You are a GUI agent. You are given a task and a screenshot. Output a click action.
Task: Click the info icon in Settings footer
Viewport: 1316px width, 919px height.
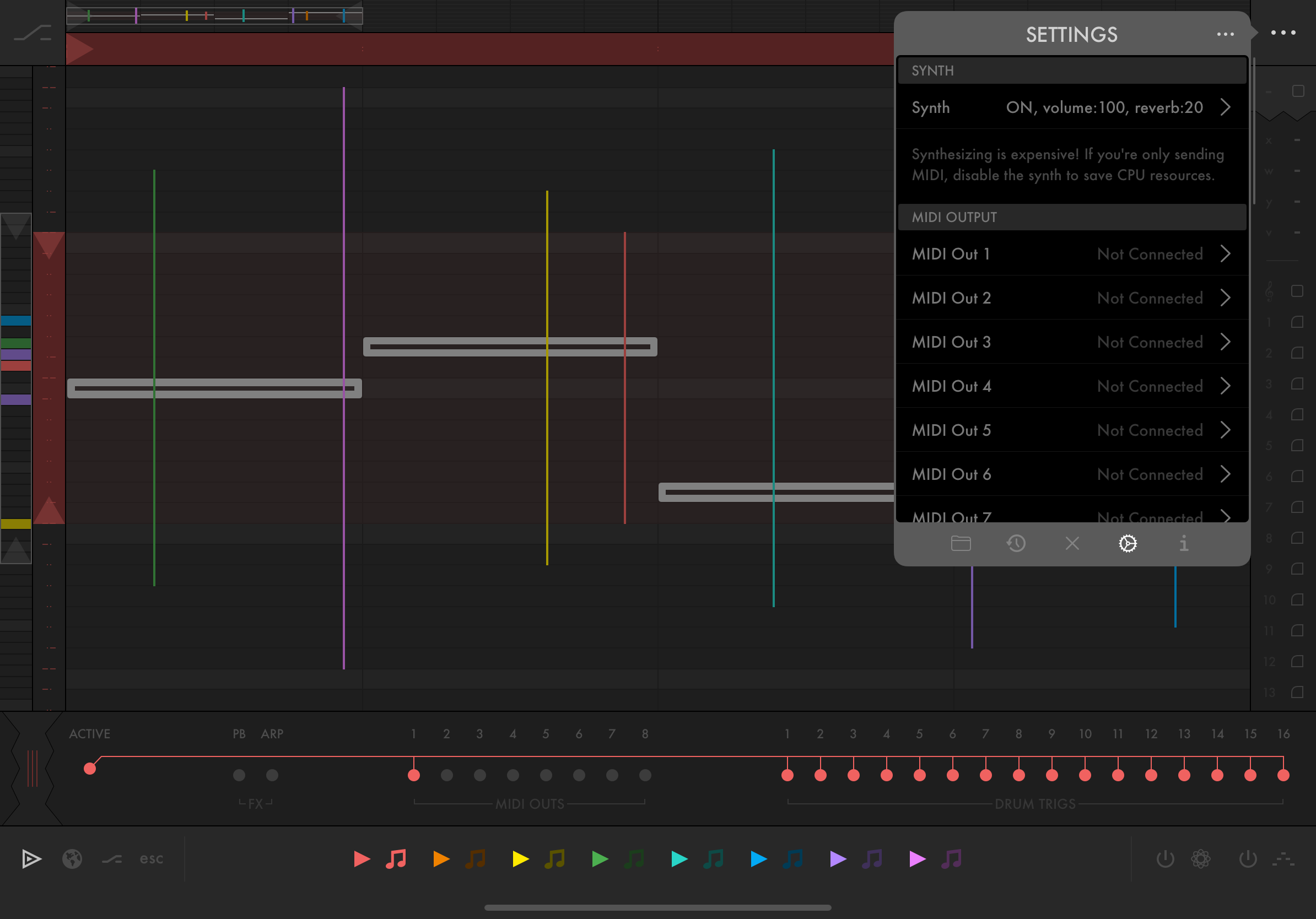(1184, 543)
